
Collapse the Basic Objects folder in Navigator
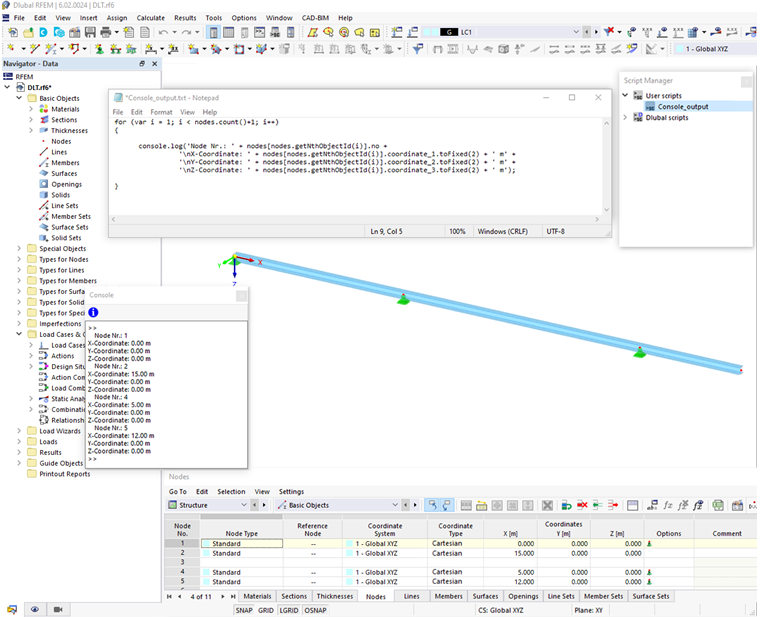(x=19, y=98)
